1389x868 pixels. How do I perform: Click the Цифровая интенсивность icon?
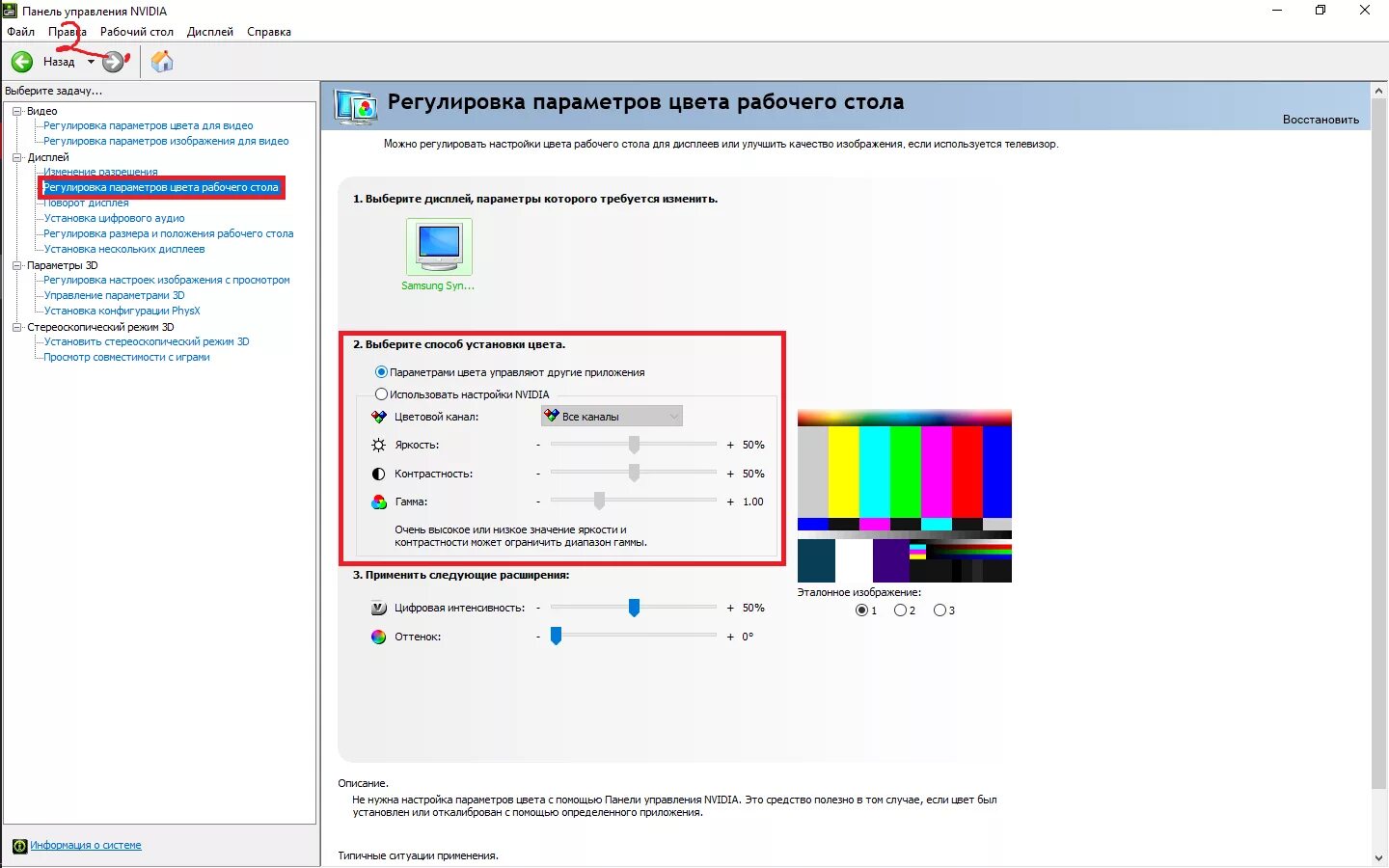(378, 609)
